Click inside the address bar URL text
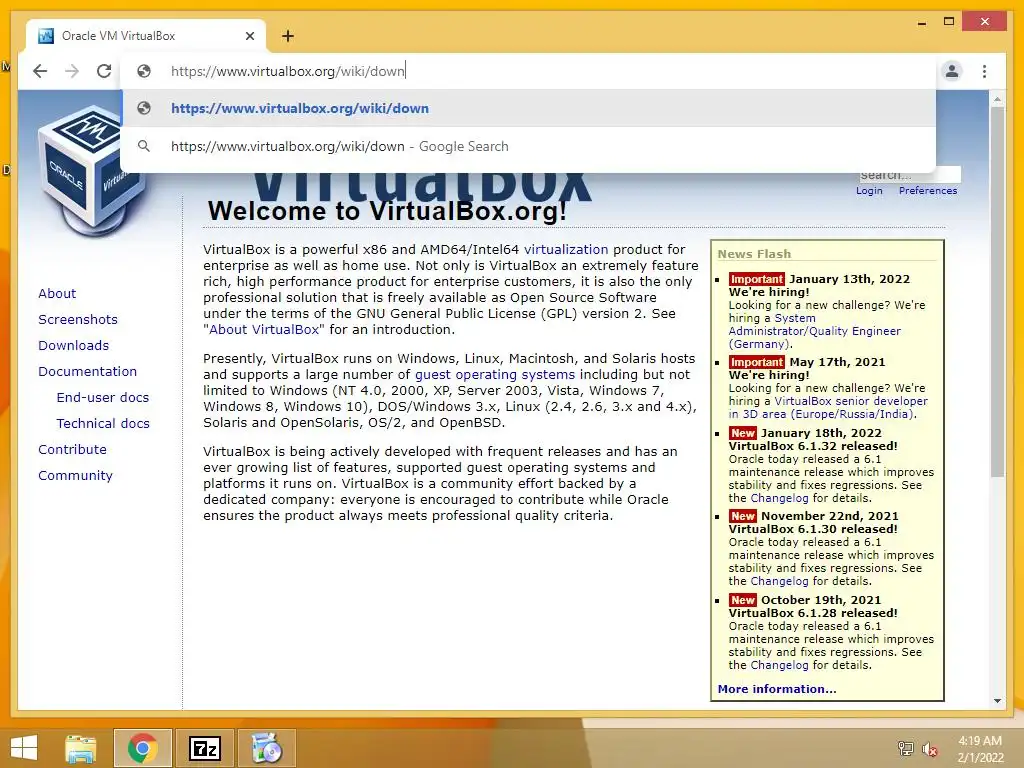Viewport: 1024px width, 768px height. tap(287, 71)
